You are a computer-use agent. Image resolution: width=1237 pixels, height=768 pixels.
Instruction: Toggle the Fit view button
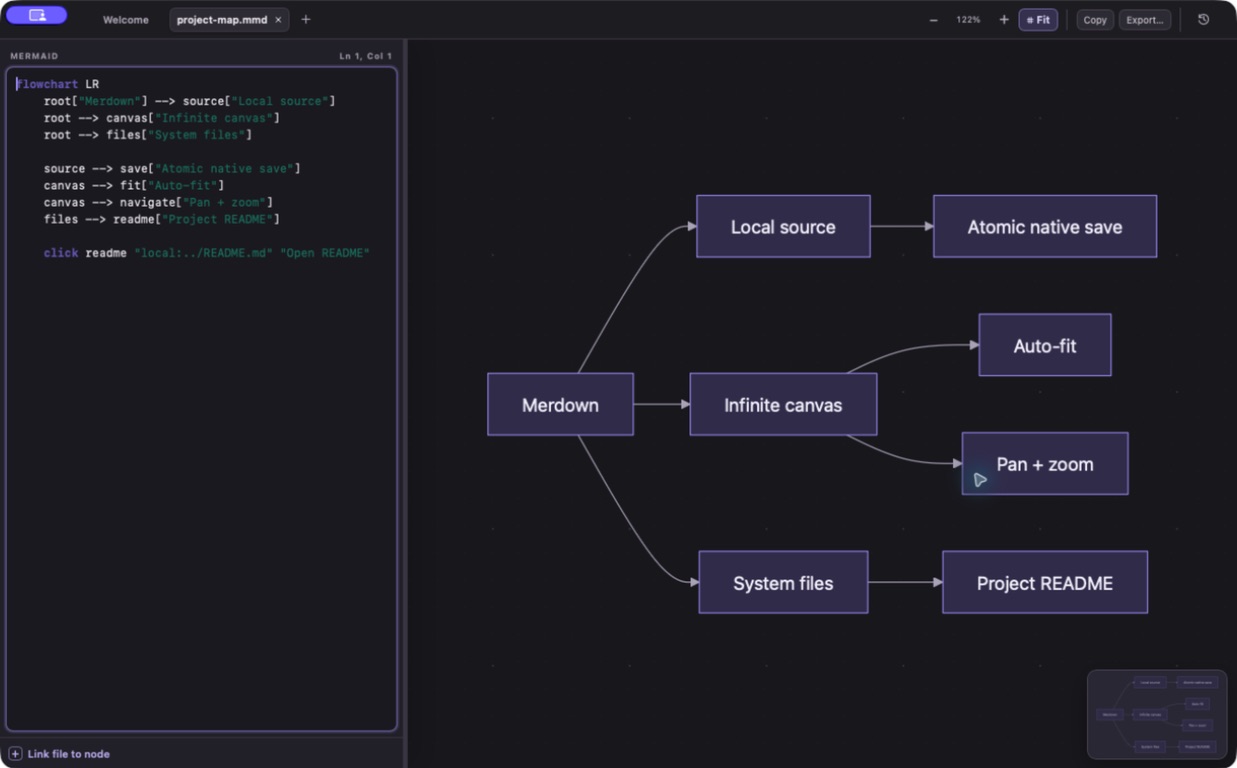pyautogui.click(x=1038, y=20)
